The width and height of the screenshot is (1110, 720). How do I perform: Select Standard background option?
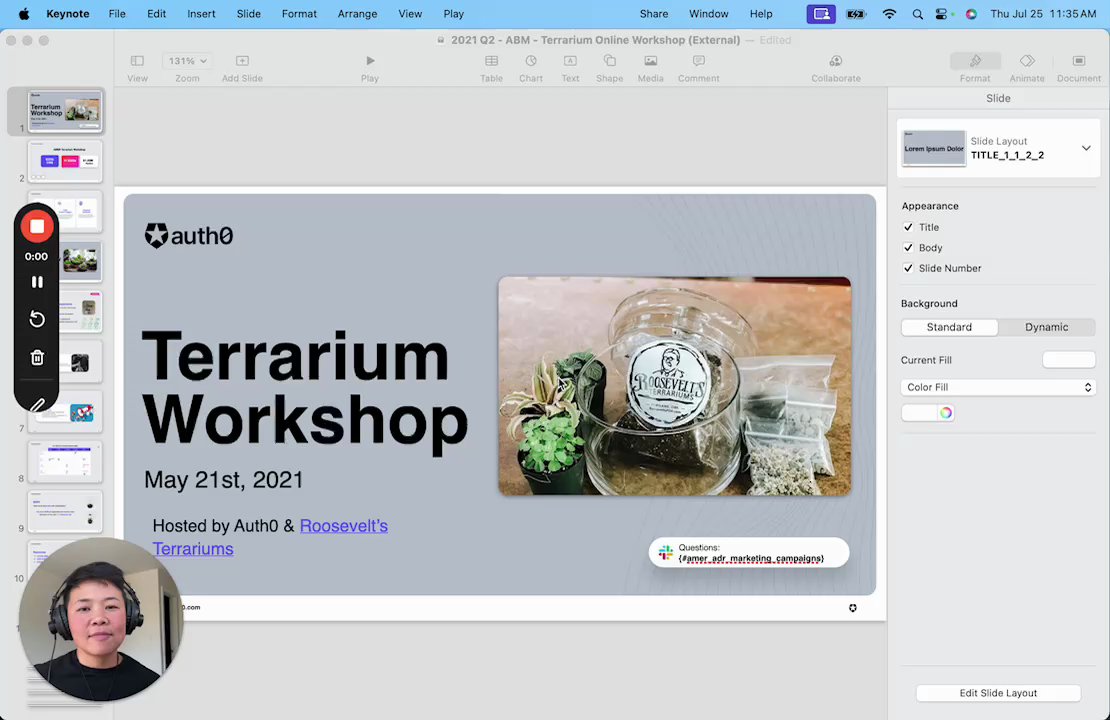(x=949, y=327)
